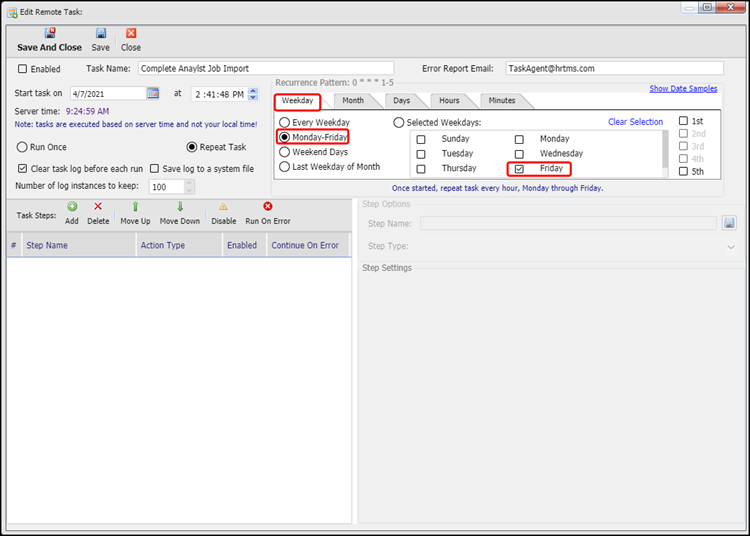
Task: Check the Thursday checkbox
Action: (421, 169)
